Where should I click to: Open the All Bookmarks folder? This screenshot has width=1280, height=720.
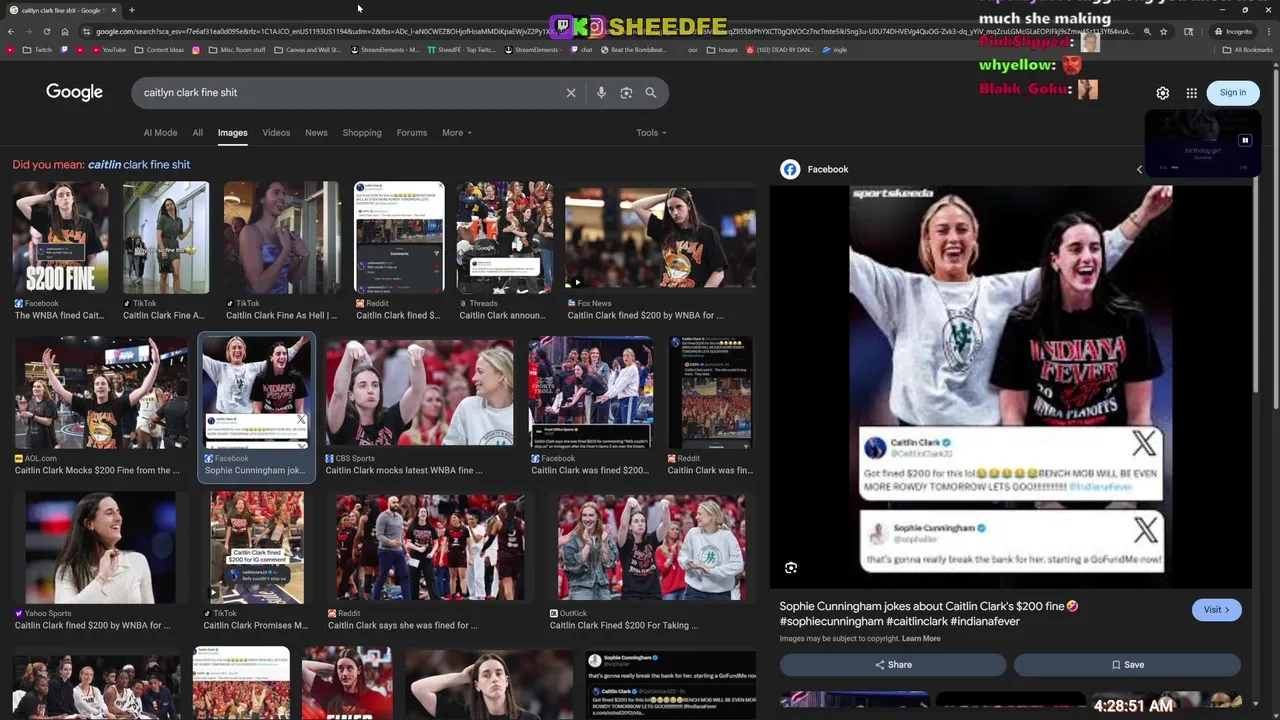pos(1248,49)
